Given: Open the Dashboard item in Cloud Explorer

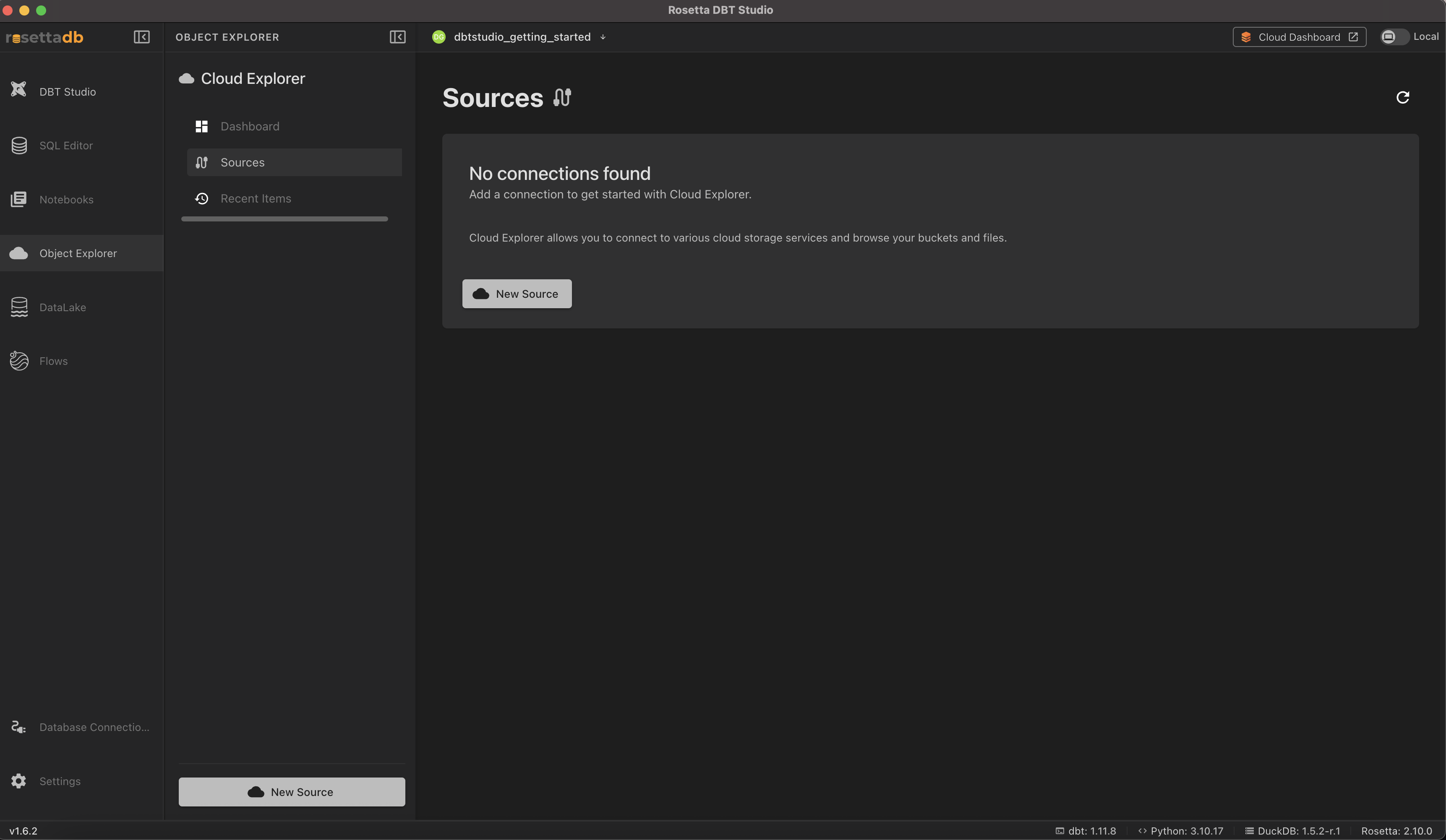Looking at the screenshot, I should coord(295,126).
